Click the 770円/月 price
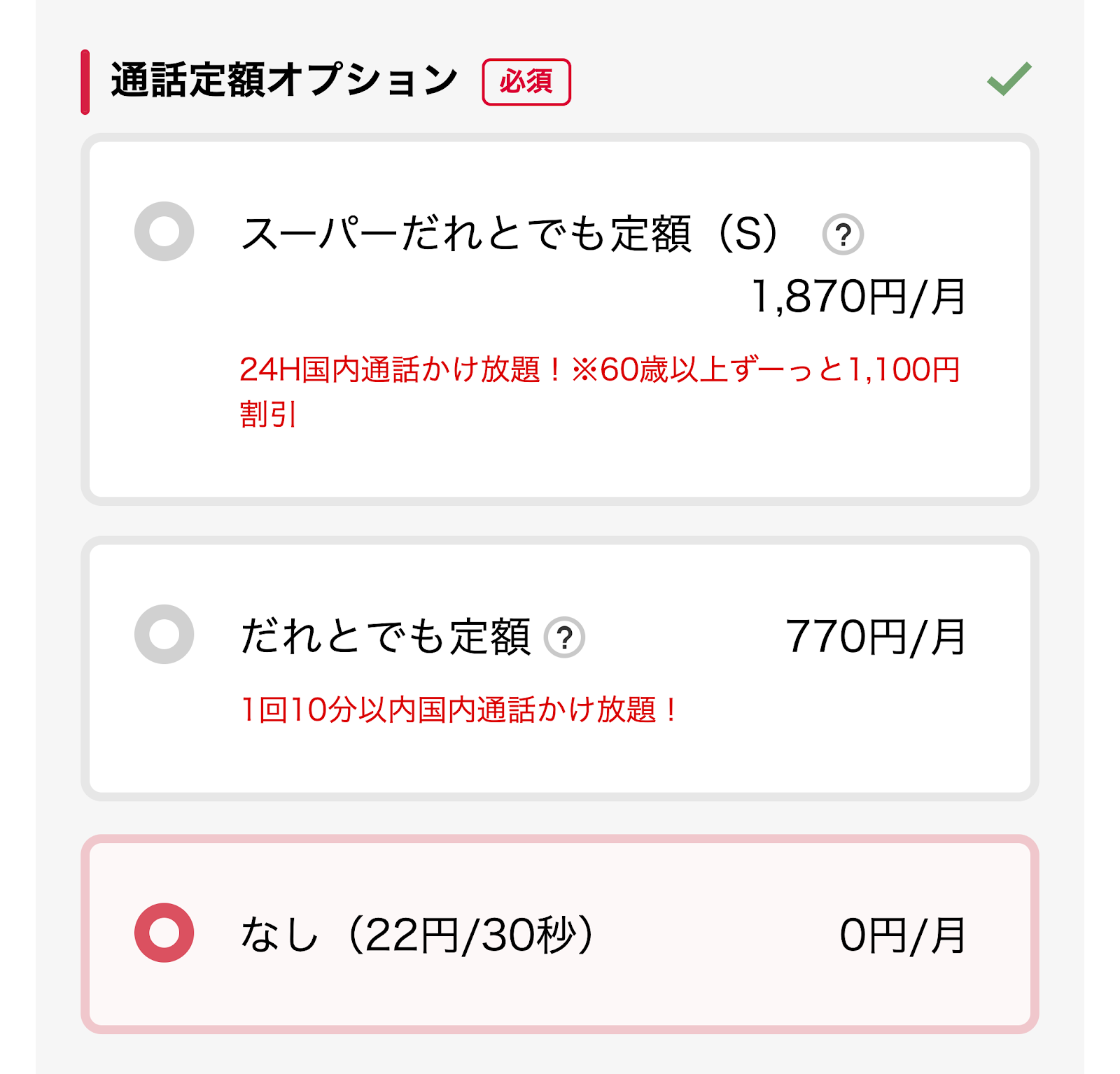This screenshot has width=1120, height=1074. [876, 637]
